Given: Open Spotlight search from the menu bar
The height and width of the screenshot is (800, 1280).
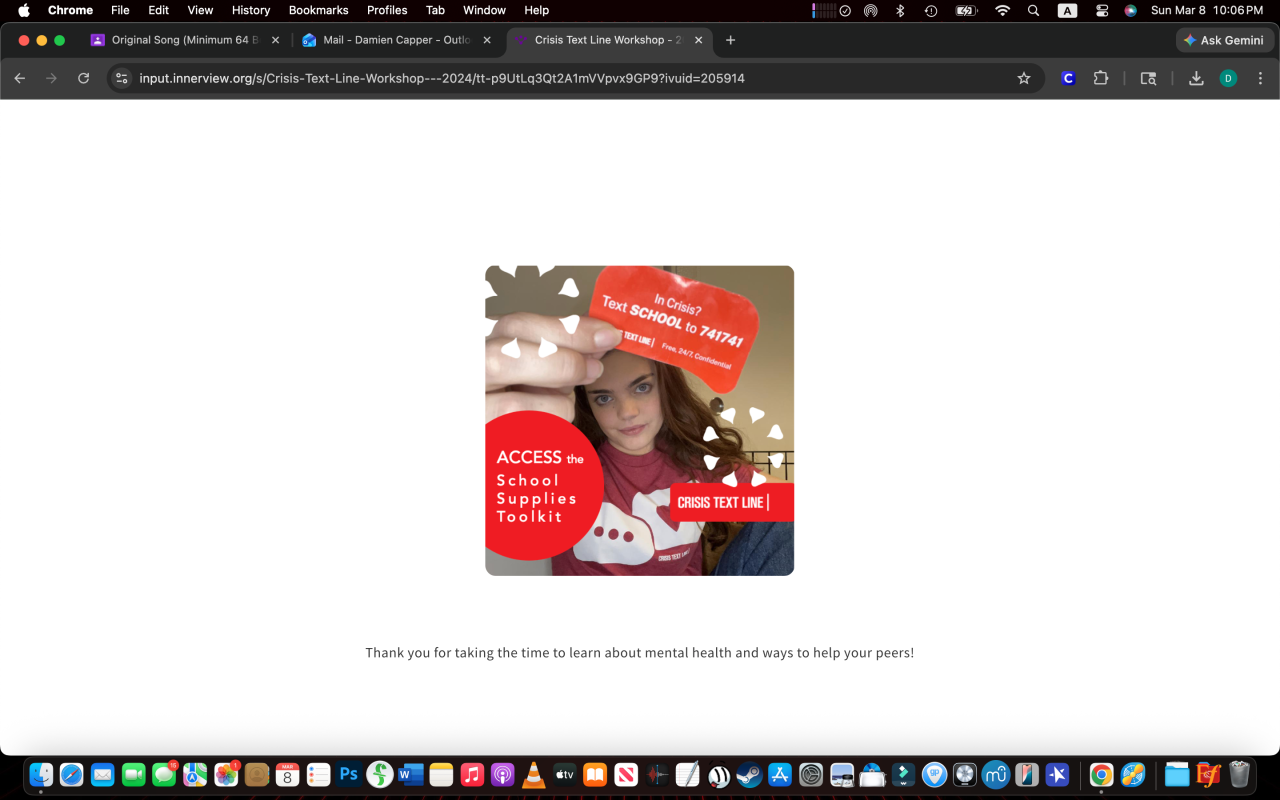Looking at the screenshot, I should click(x=1034, y=10).
